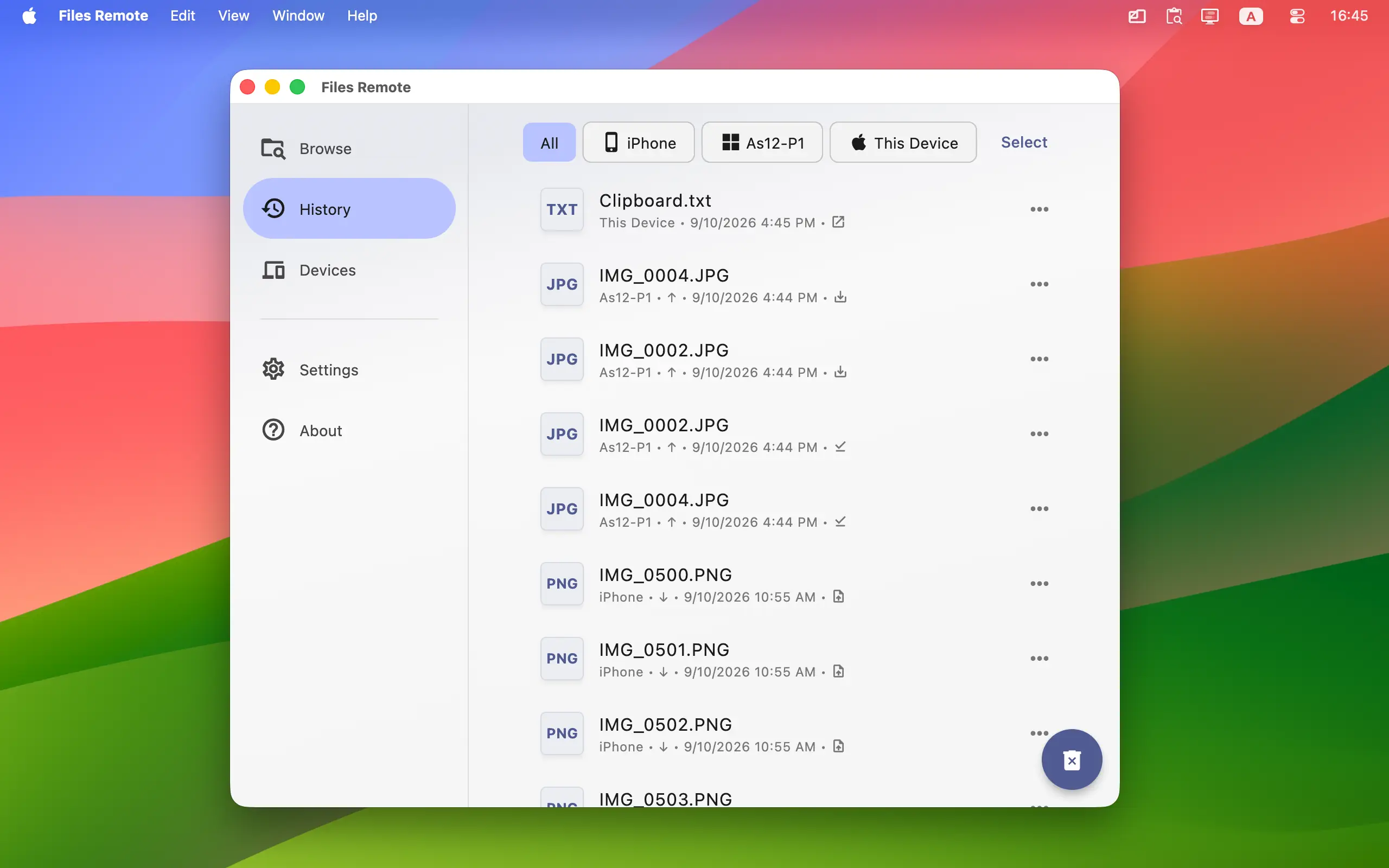This screenshot has height=868, width=1389.
Task: Open the View menu
Action: click(234, 16)
